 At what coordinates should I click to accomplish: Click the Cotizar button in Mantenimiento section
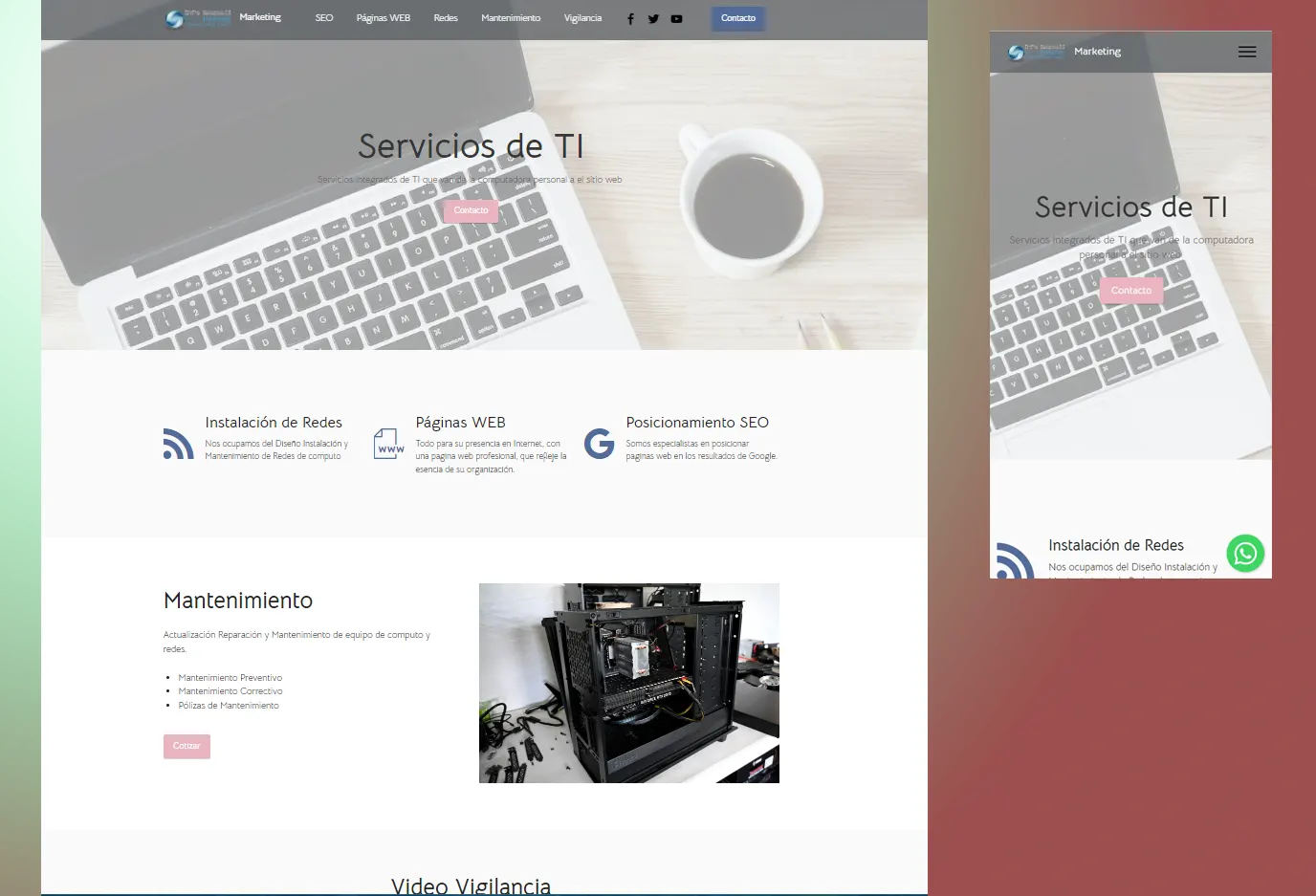[x=186, y=746]
